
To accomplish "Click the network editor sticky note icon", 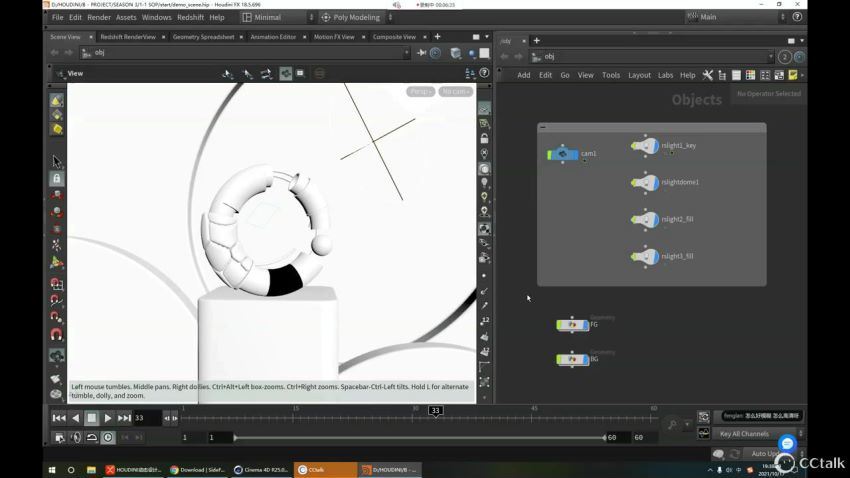I will pyautogui.click(x=793, y=75).
